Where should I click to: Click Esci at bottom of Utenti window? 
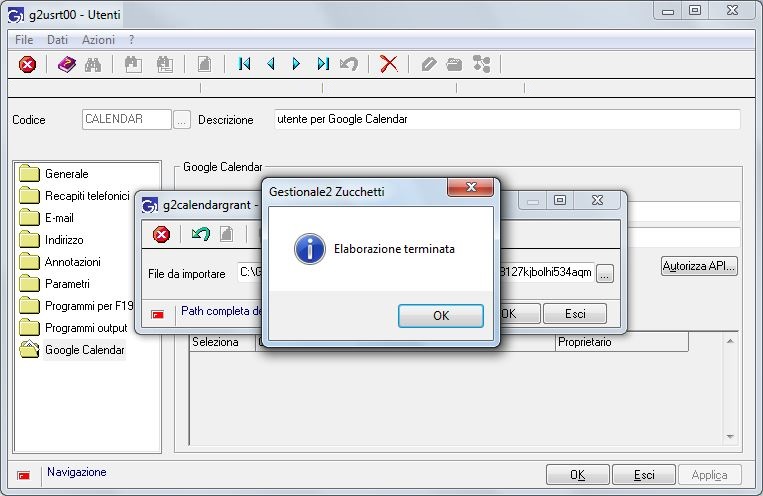point(644,475)
